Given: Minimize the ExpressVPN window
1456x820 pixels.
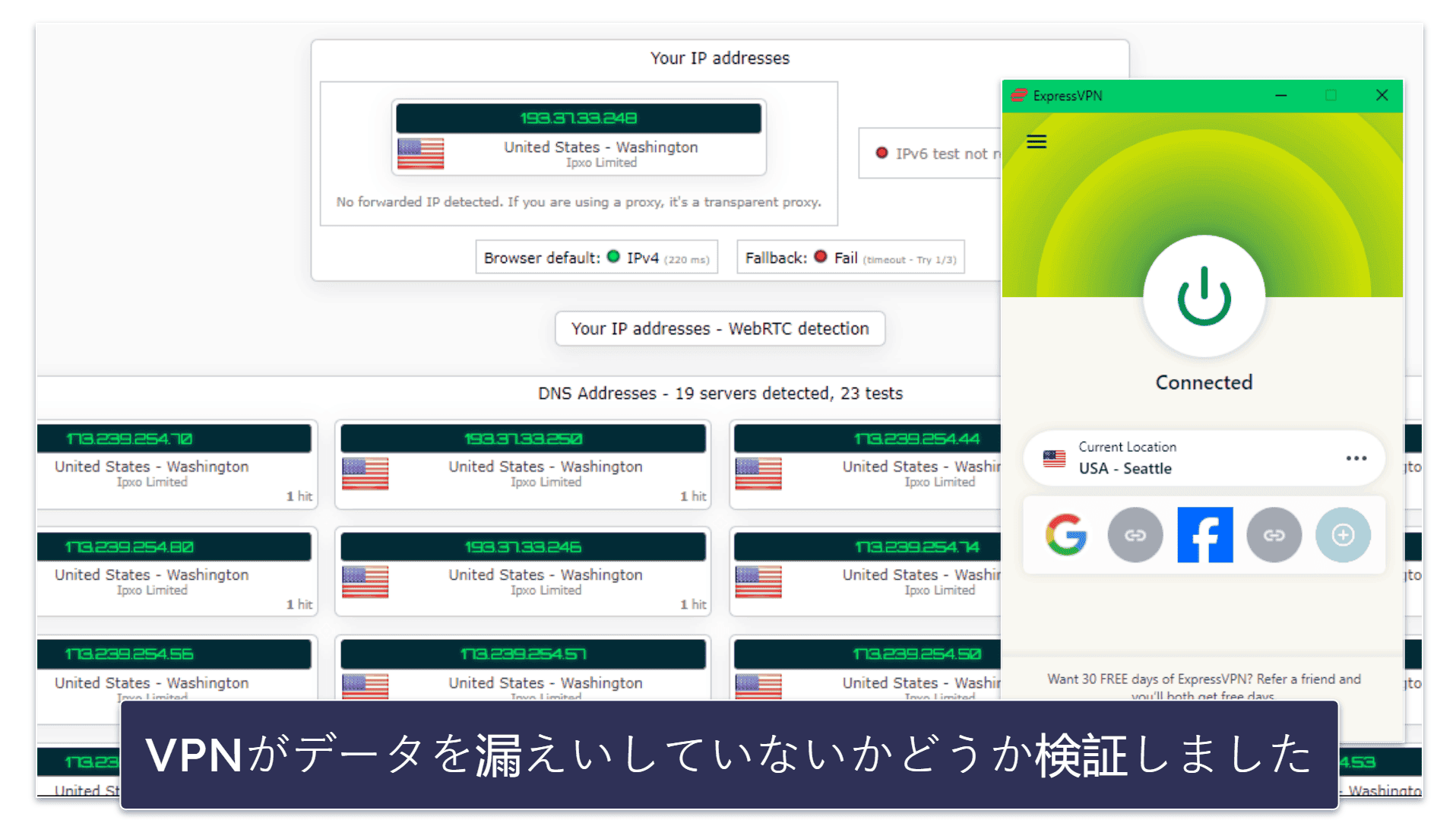Looking at the screenshot, I should (x=1281, y=95).
